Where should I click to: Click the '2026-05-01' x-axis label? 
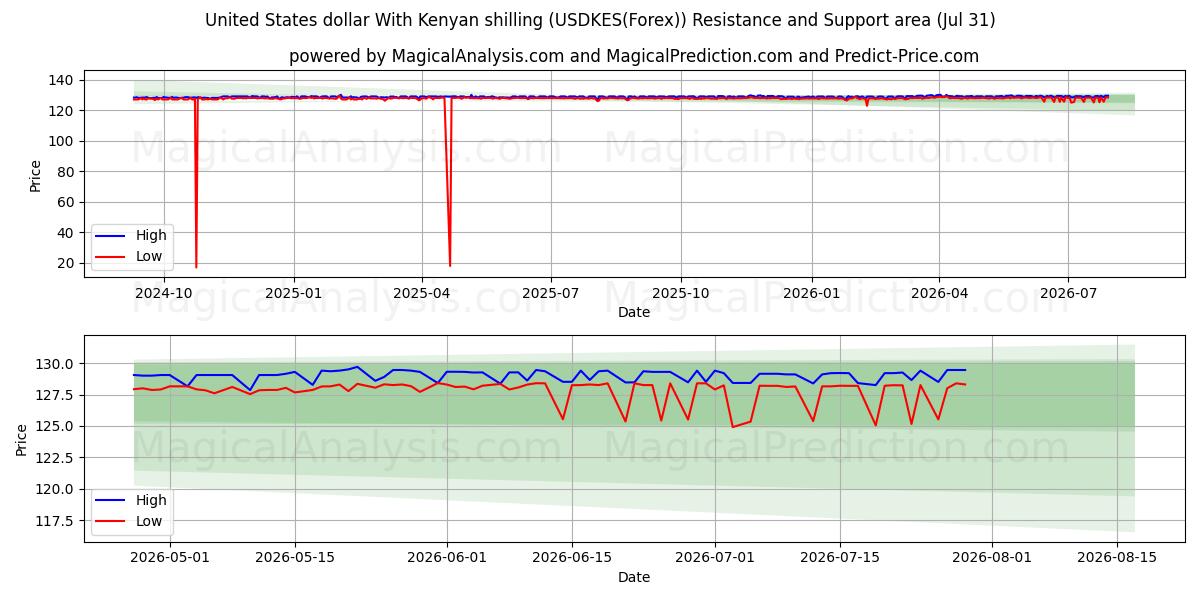169,558
